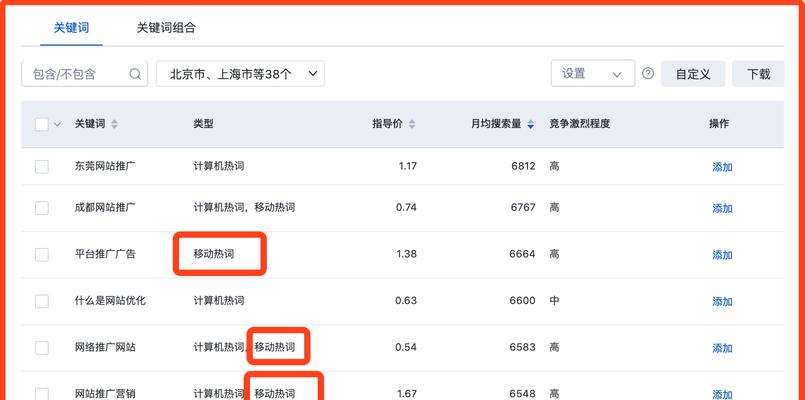Image resolution: width=805 pixels, height=400 pixels.
Task: Select the keyword 什么是网站优化
Action: [x=110, y=301]
